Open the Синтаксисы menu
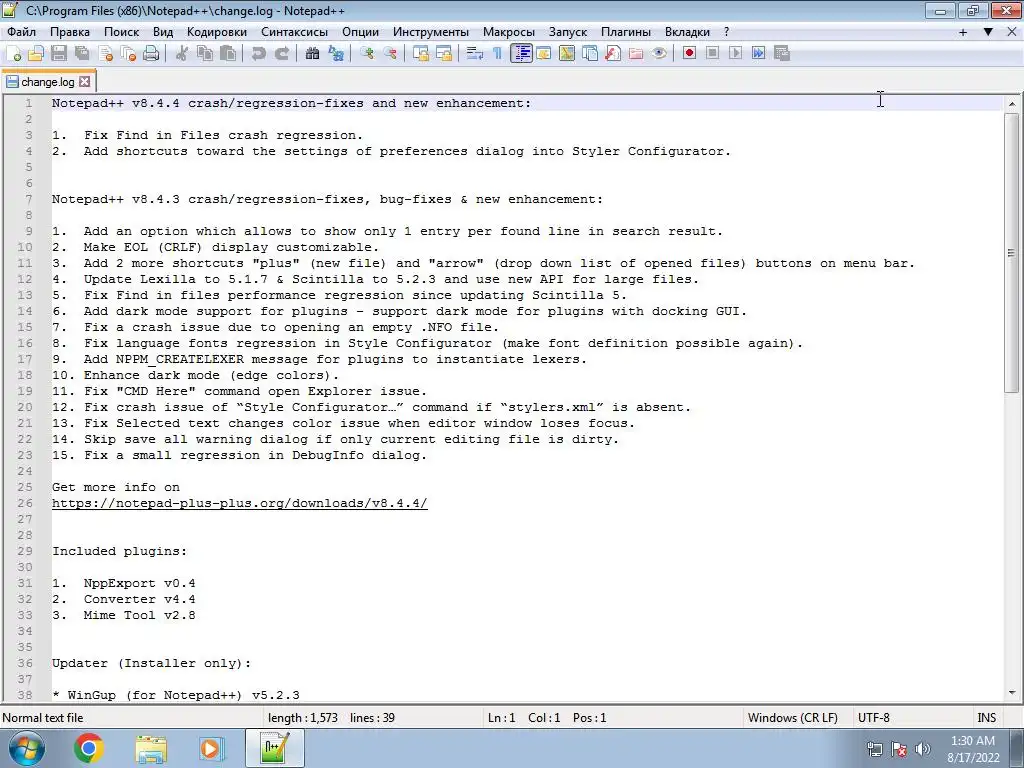 coord(295,32)
